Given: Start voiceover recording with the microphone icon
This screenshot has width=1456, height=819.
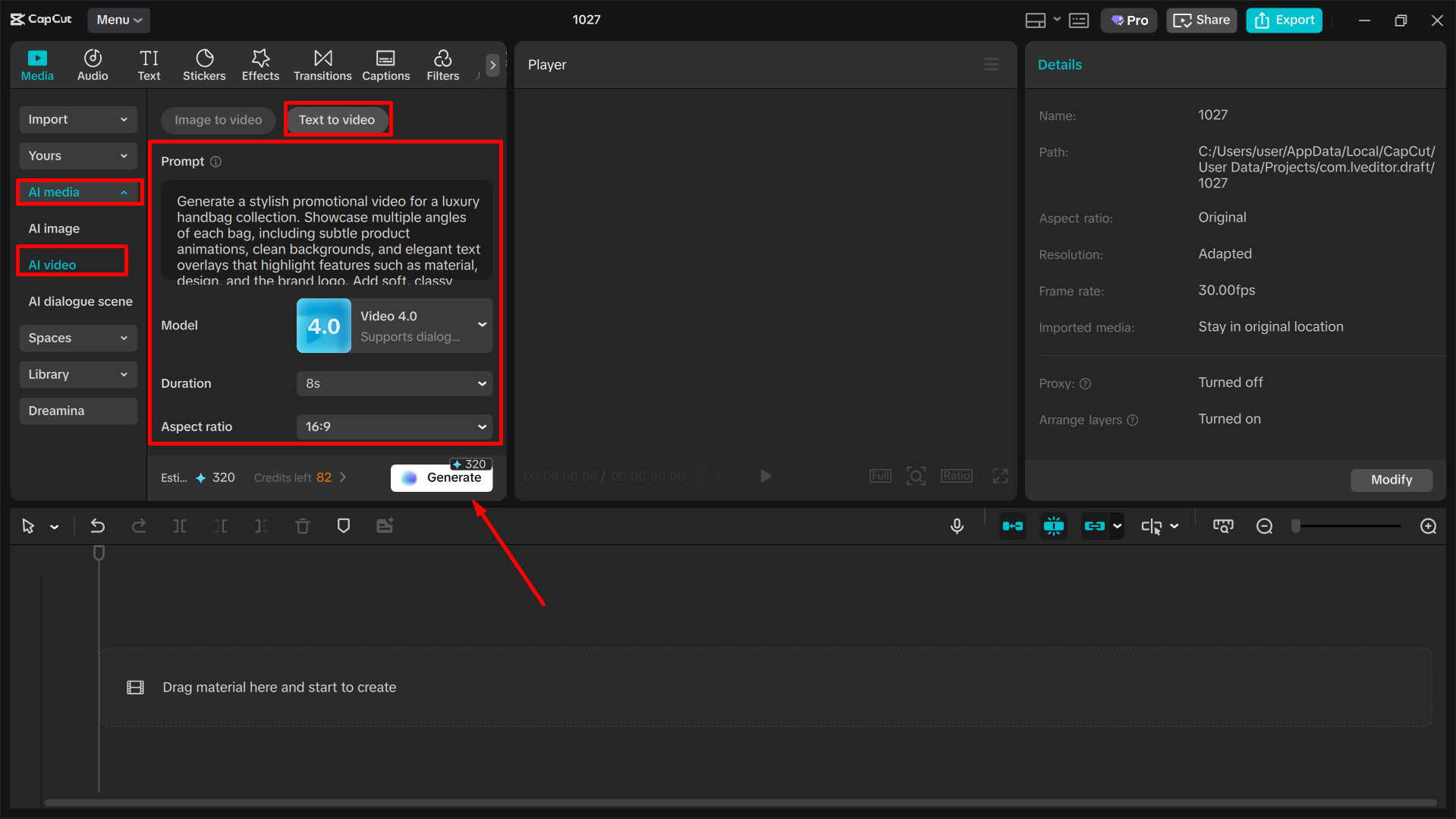Looking at the screenshot, I should 957,525.
